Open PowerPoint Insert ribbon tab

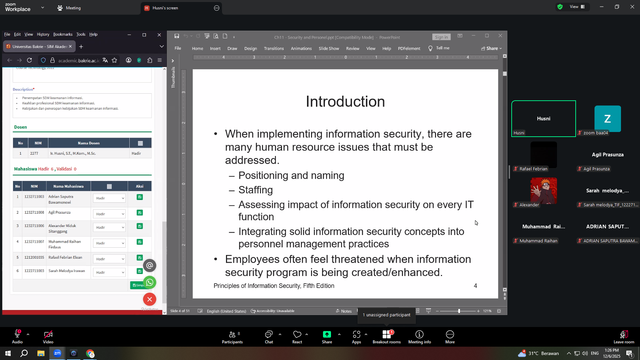pos(215,49)
